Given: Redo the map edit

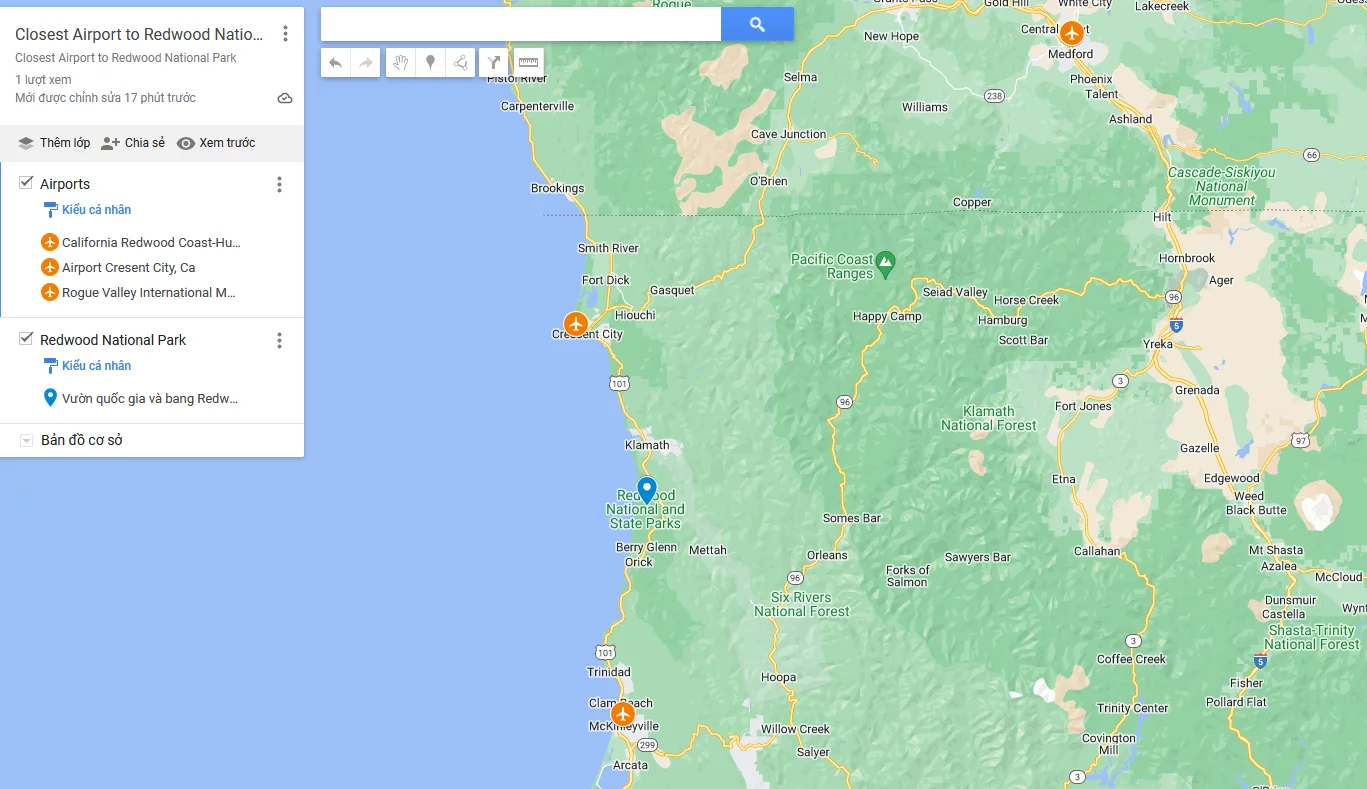Looking at the screenshot, I should 366,63.
